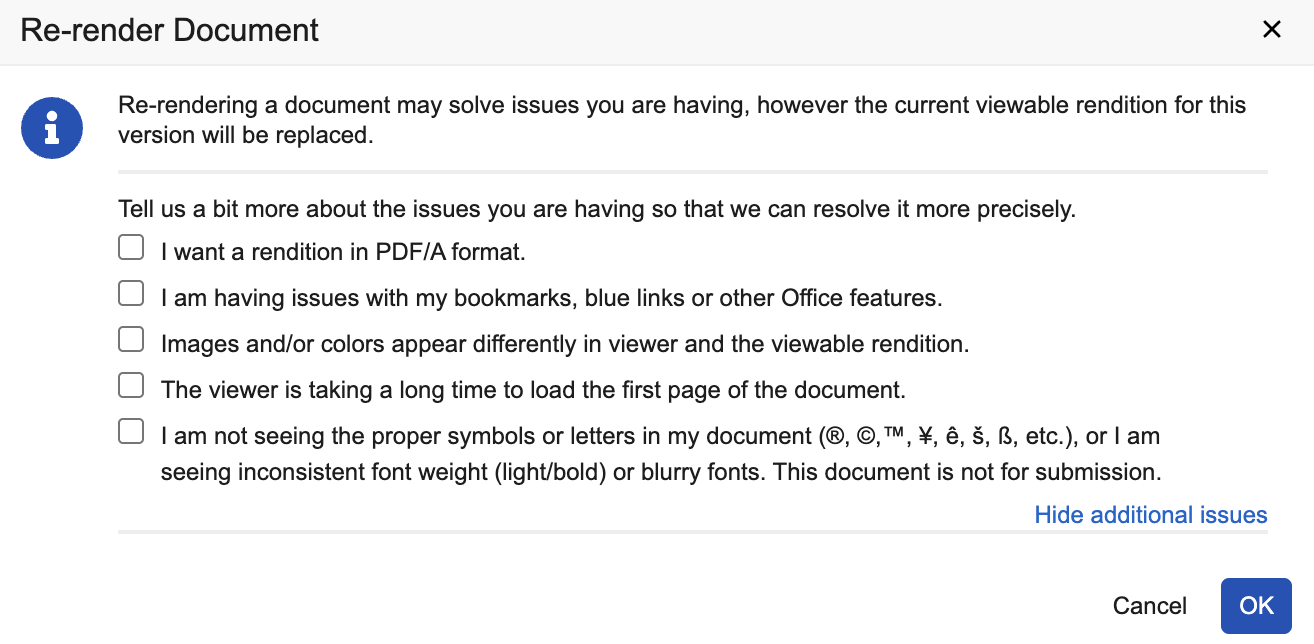This screenshot has height=644, width=1314.
Task: Click the "version will be replaced" warning line
Action: pyautogui.click(x=245, y=136)
